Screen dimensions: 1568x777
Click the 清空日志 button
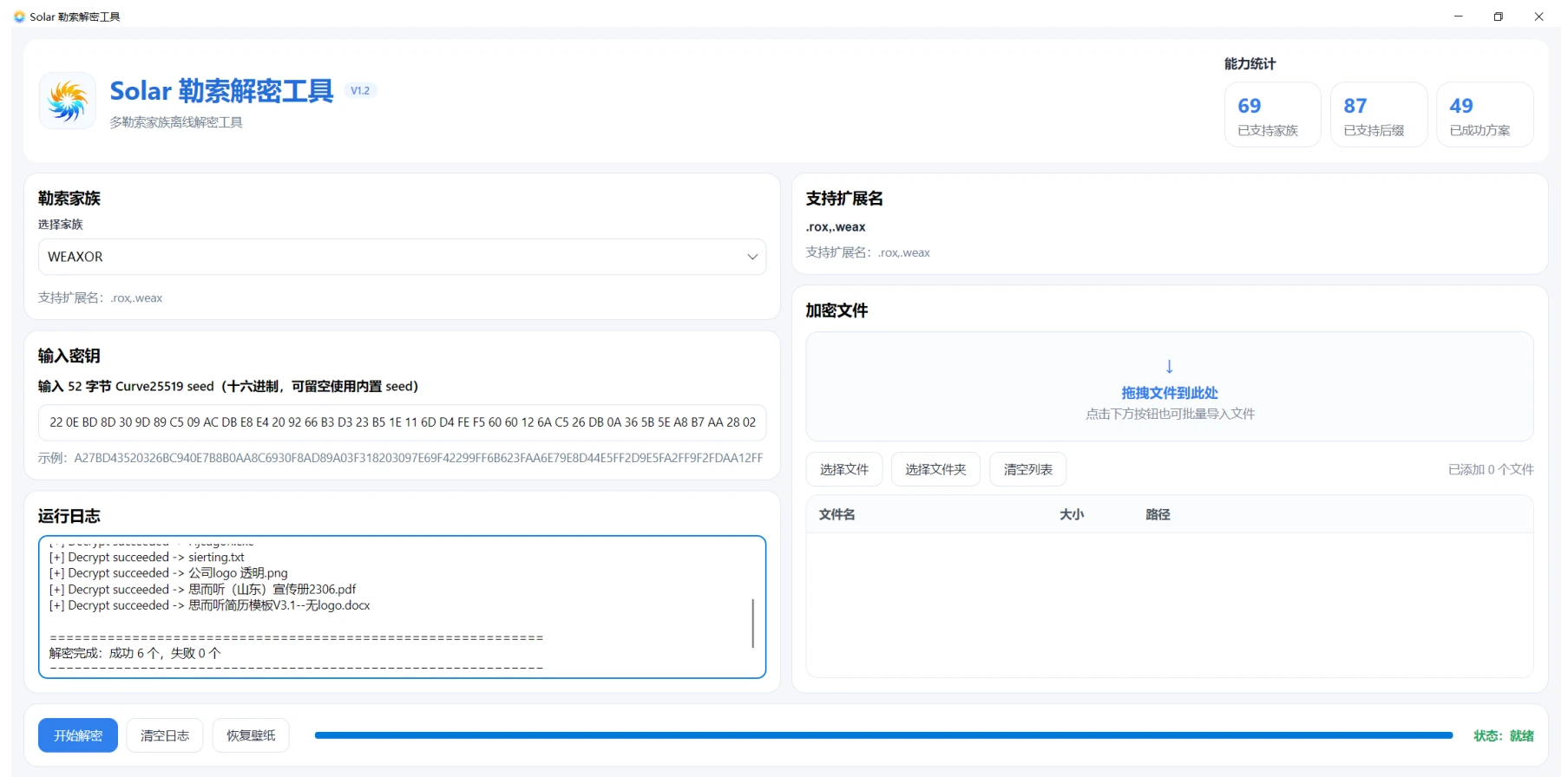[165, 735]
